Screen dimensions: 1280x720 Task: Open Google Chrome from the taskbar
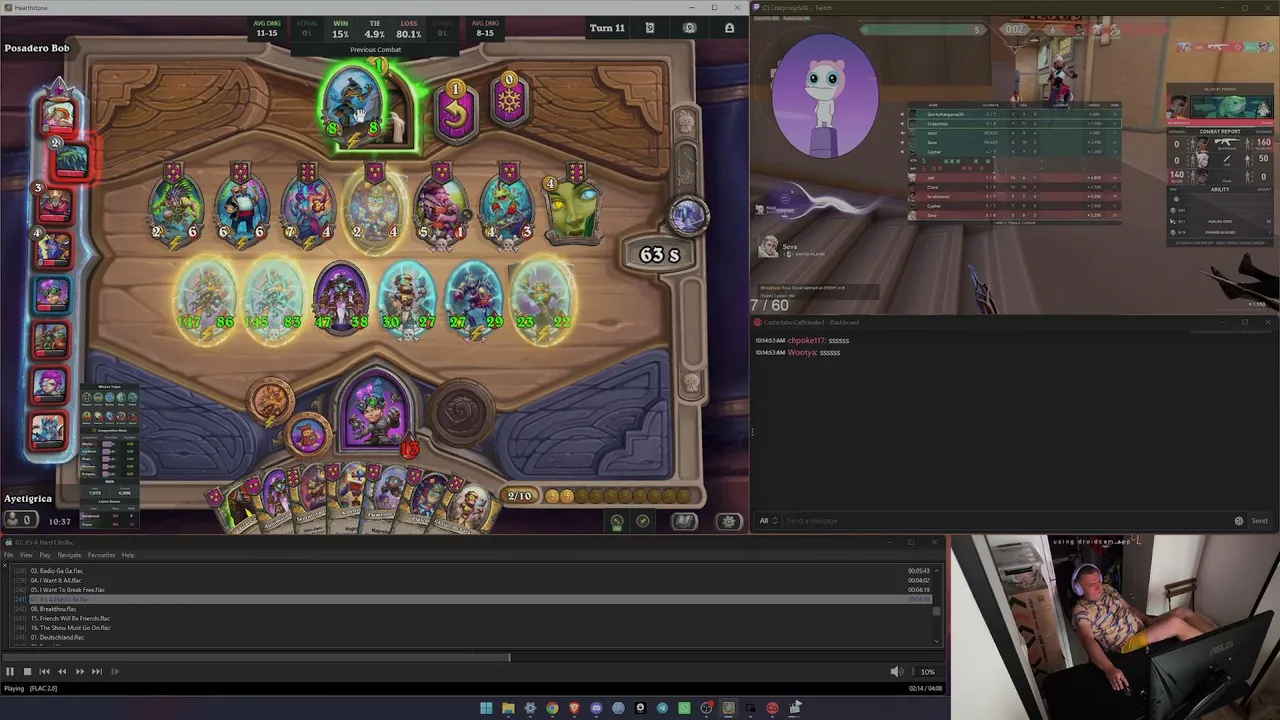click(x=552, y=708)
